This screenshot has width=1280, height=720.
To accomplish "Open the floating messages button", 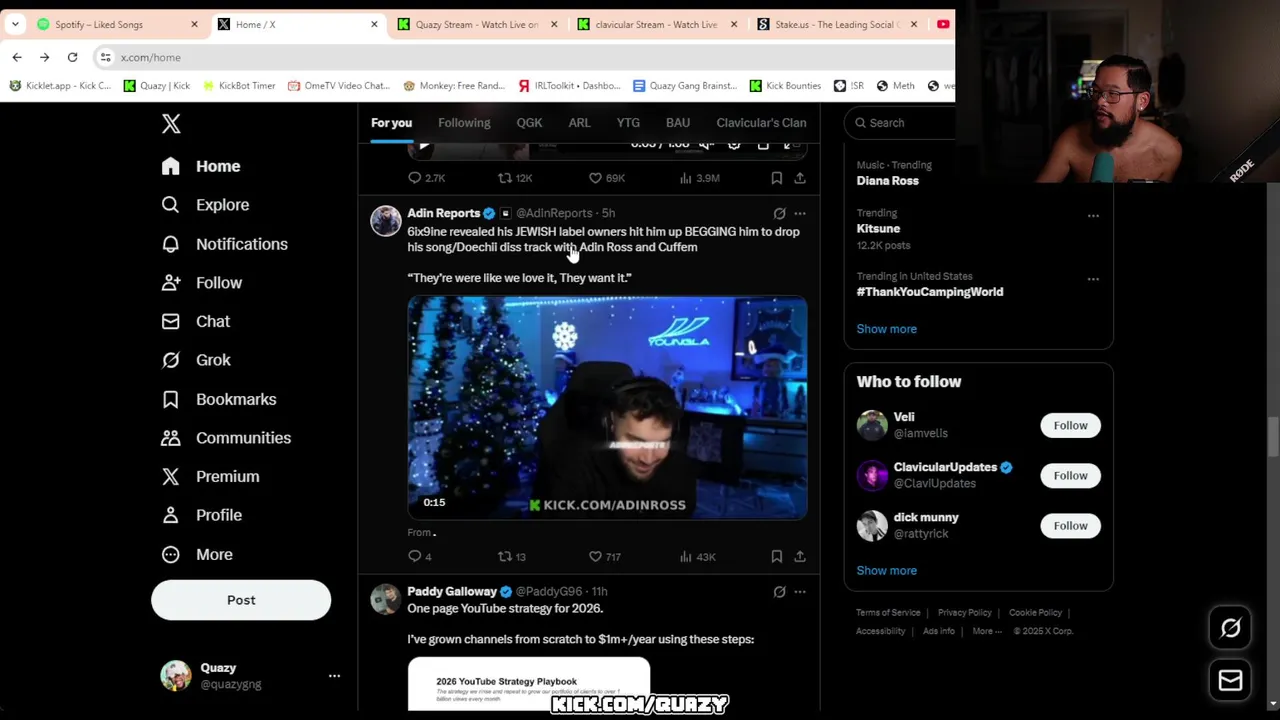I will click(x=1230, y=681).
